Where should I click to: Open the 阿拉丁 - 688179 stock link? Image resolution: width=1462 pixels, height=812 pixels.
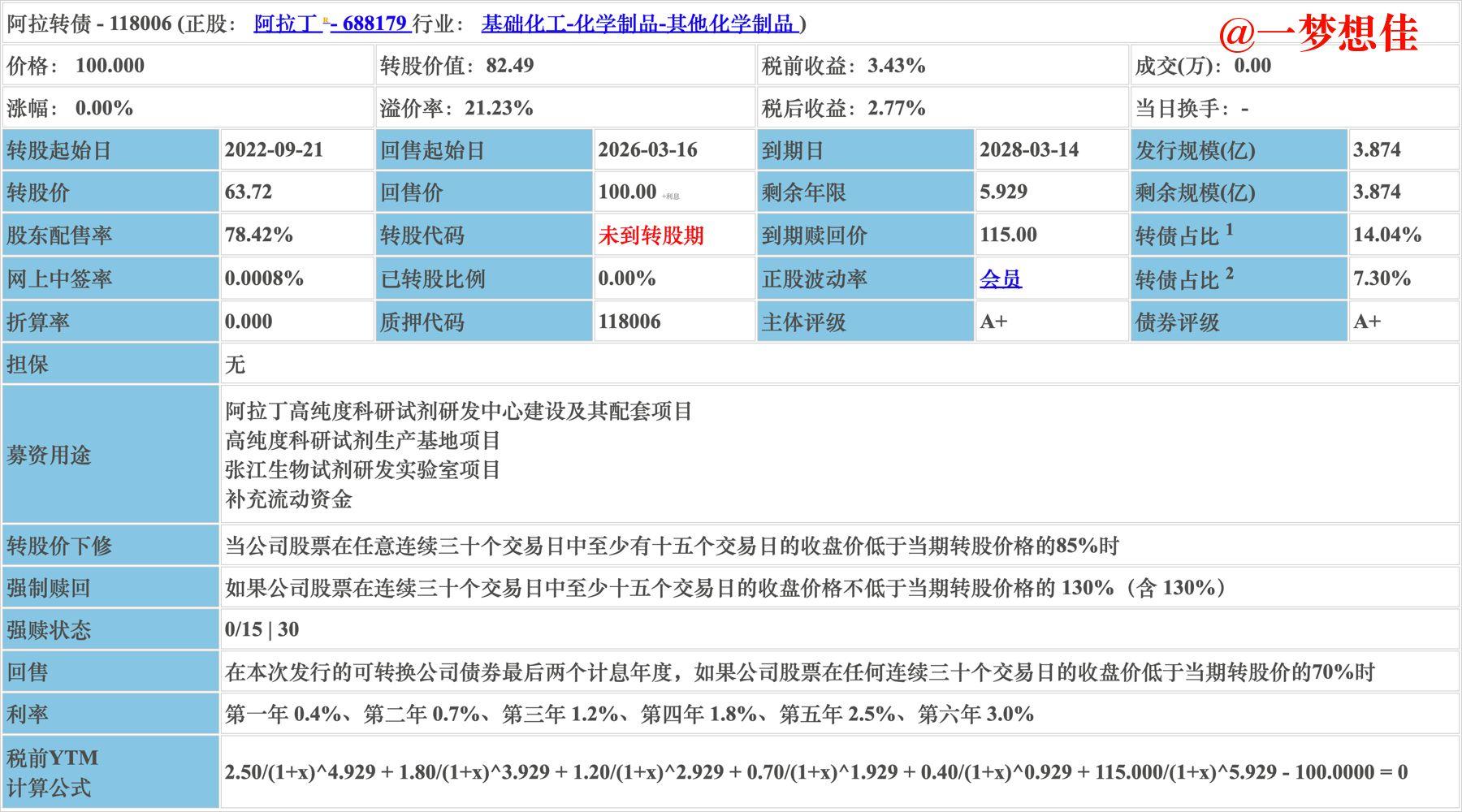pyautogui.click(x=331, y=24)
